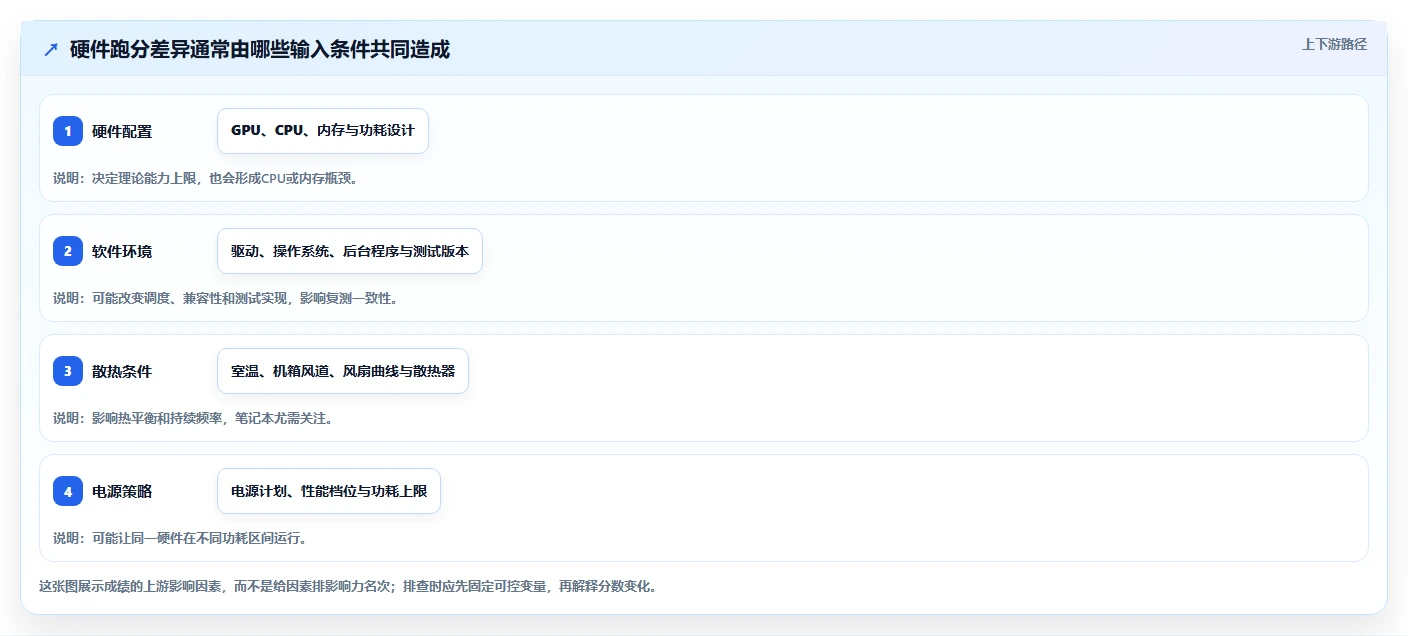This screenshot has width=1408, height=636.
Task: Click the title 硬件跑分差异通常由哪些输入条件共同造成
Action: click(260, 49)
